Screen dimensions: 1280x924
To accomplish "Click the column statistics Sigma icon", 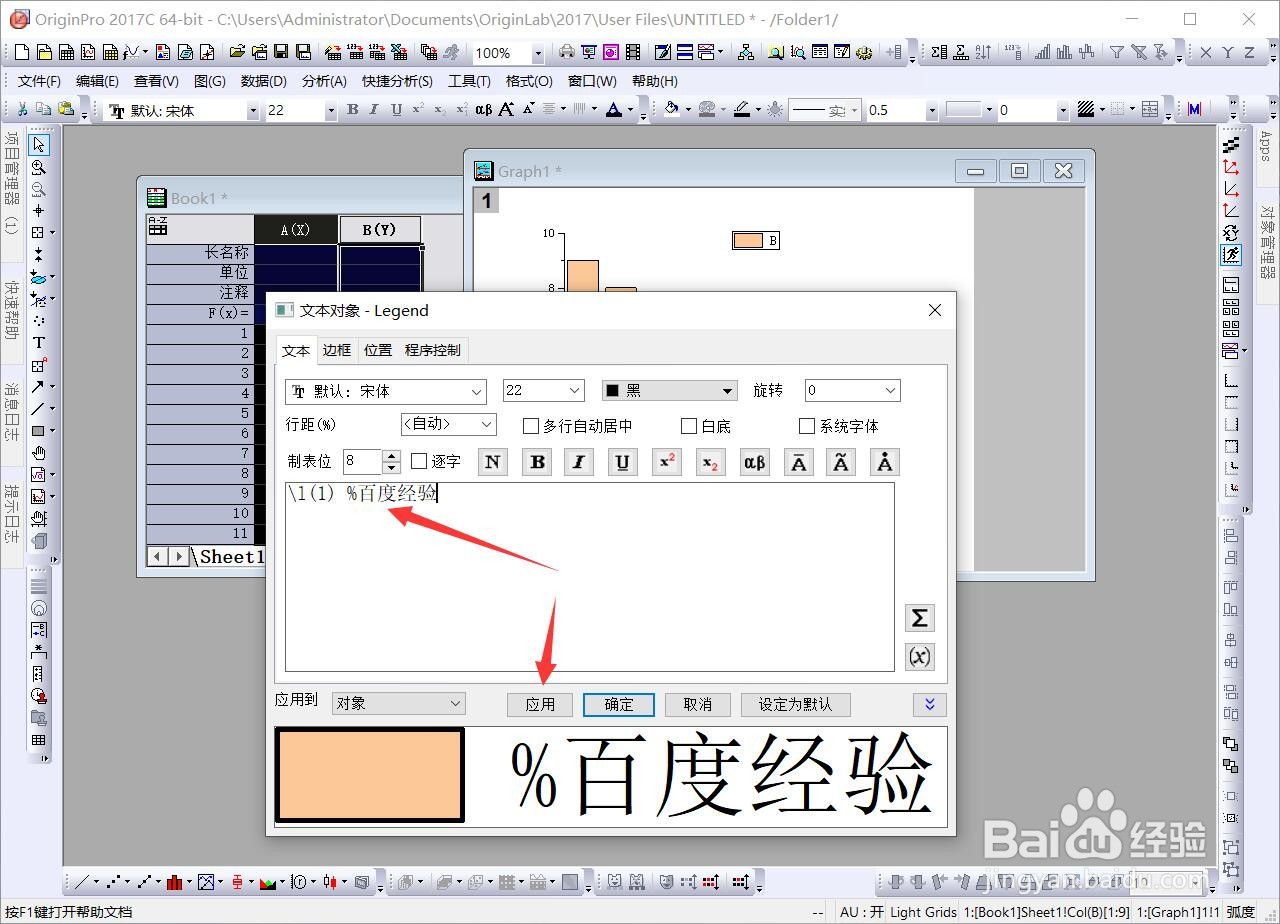I will click(x=939, y=52).
